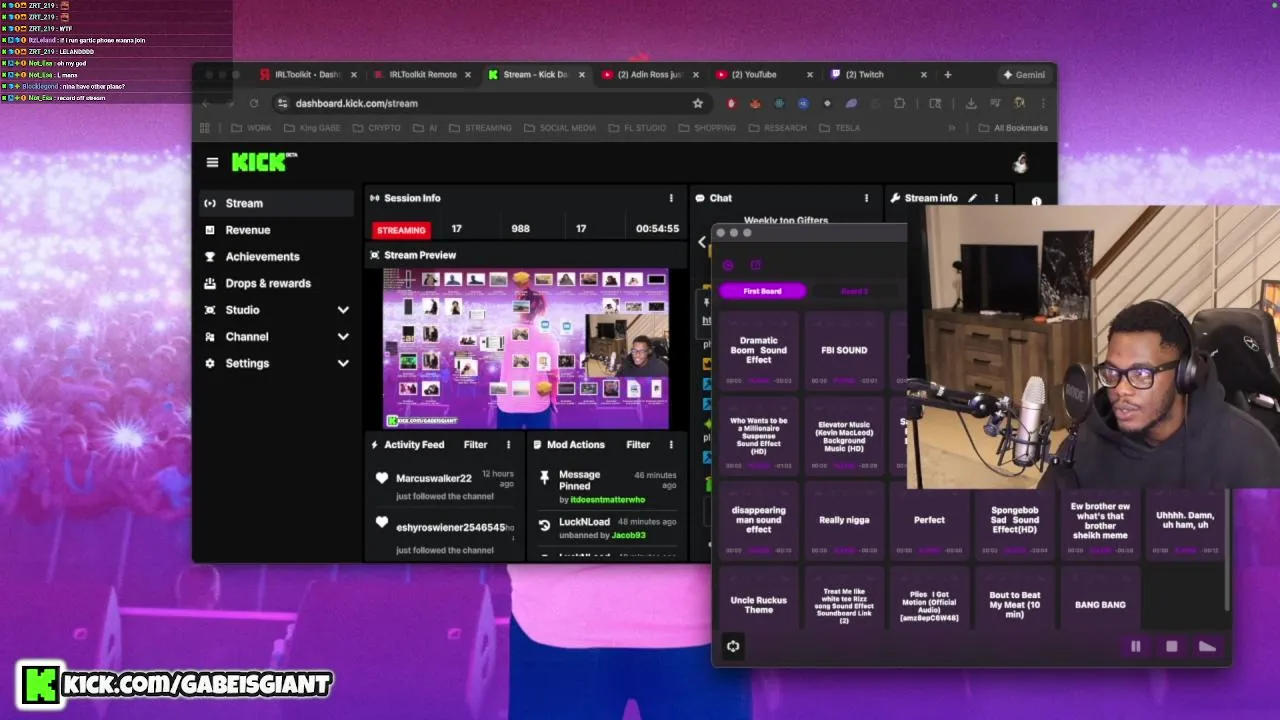Open the Mod Actions three-dot menu
This screenshot has height=720, width=1280.
(x=671, y=445)
